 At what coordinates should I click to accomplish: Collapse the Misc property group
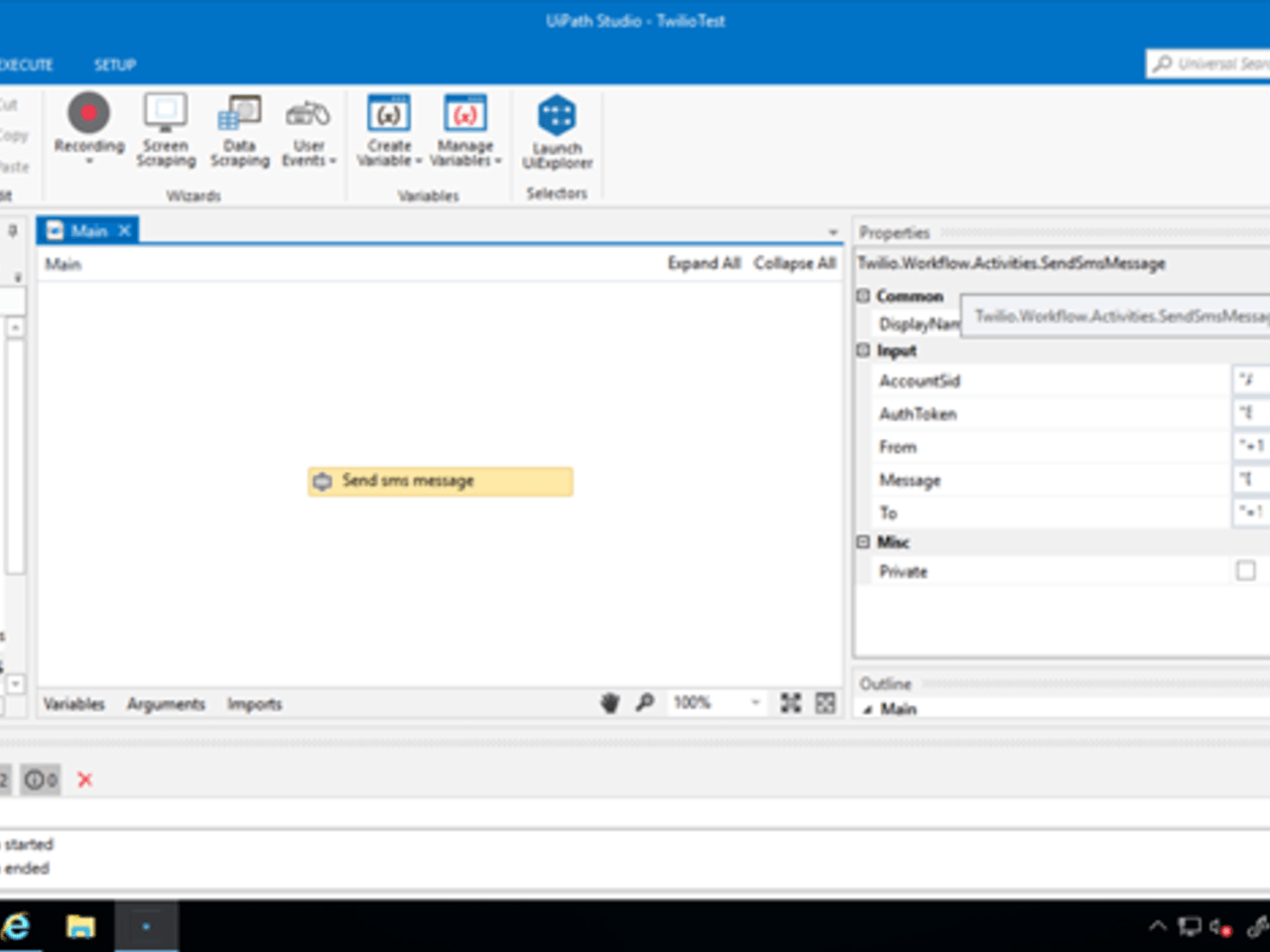point(863,541)
